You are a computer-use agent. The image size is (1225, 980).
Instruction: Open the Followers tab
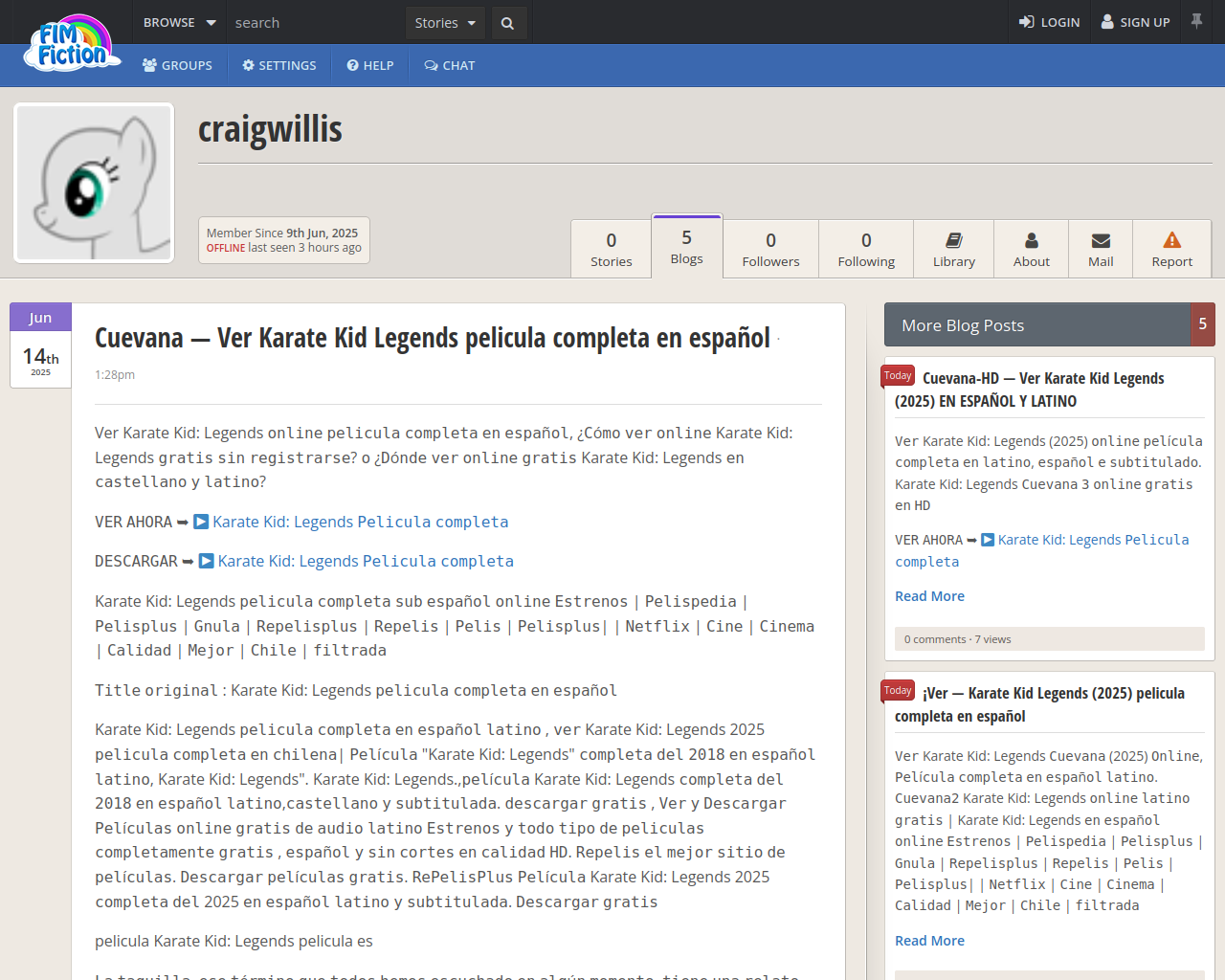tap(770, 249)
